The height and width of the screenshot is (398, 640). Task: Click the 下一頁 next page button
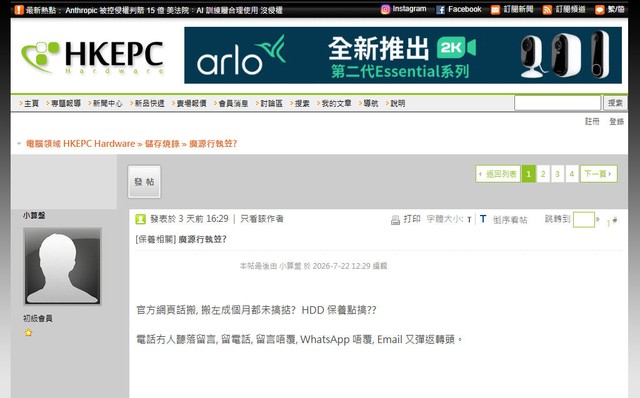598,174
